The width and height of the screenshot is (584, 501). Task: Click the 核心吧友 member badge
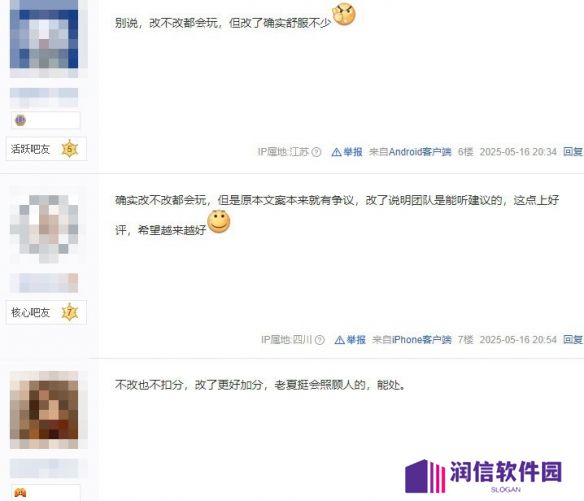[46, 312]
